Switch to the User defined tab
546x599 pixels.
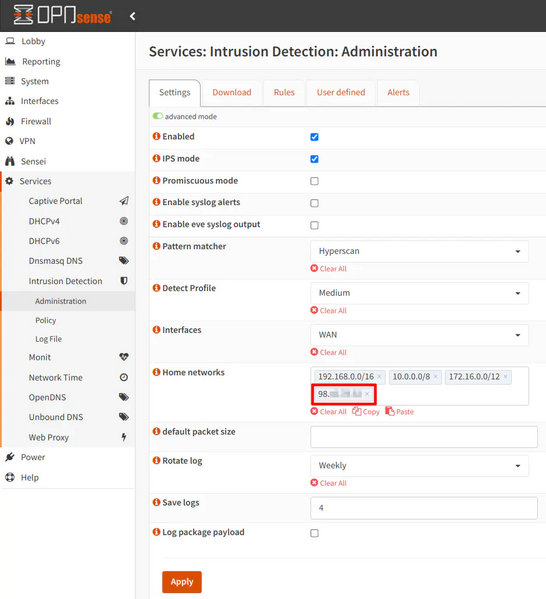(x=341, y=92)
